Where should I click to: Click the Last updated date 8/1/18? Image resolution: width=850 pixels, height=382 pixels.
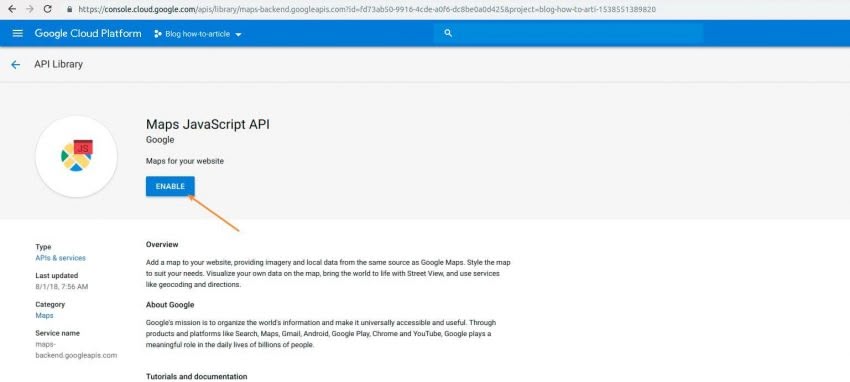[x=62, y=286]
